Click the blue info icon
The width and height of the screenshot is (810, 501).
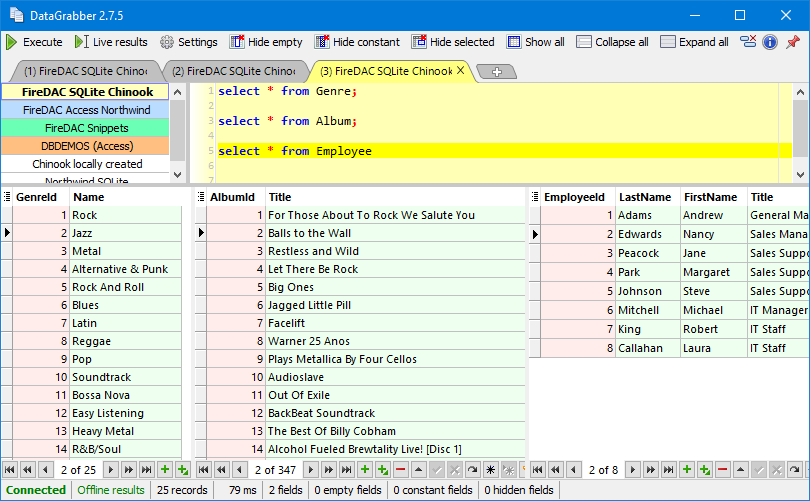click(770, 42)
